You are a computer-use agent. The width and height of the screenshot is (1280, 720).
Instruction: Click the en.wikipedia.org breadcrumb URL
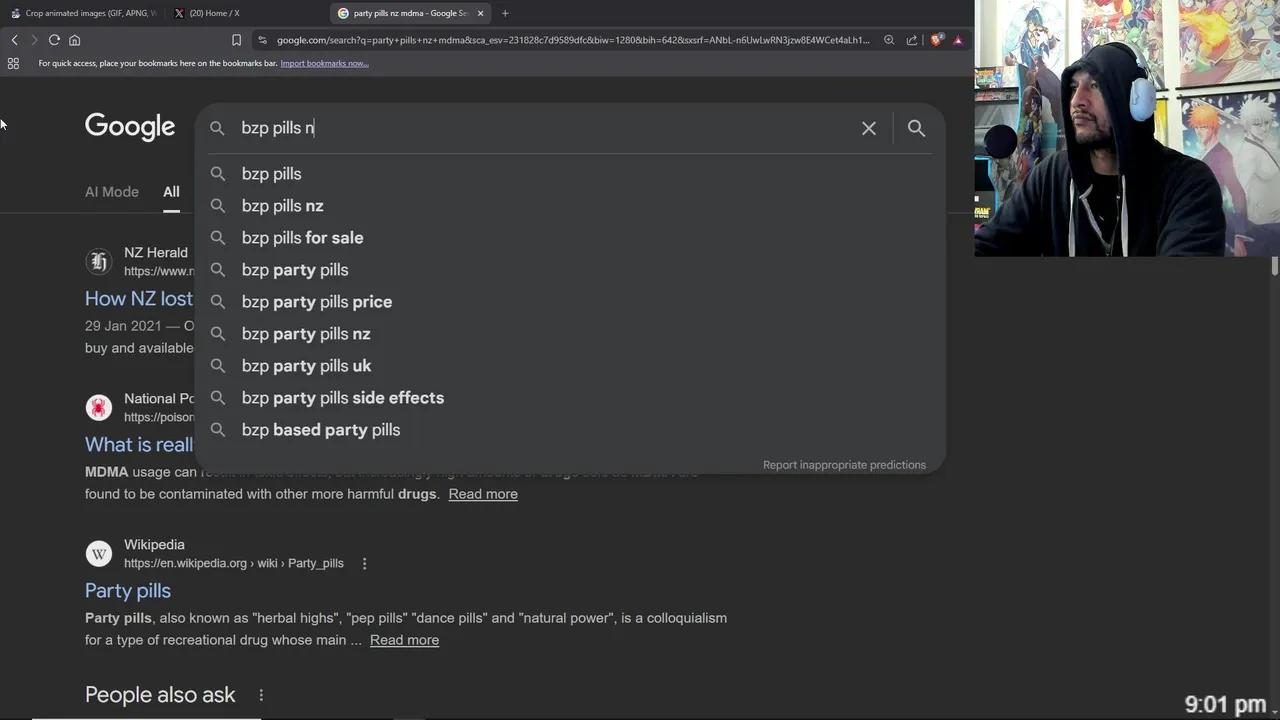click(234, 563)
